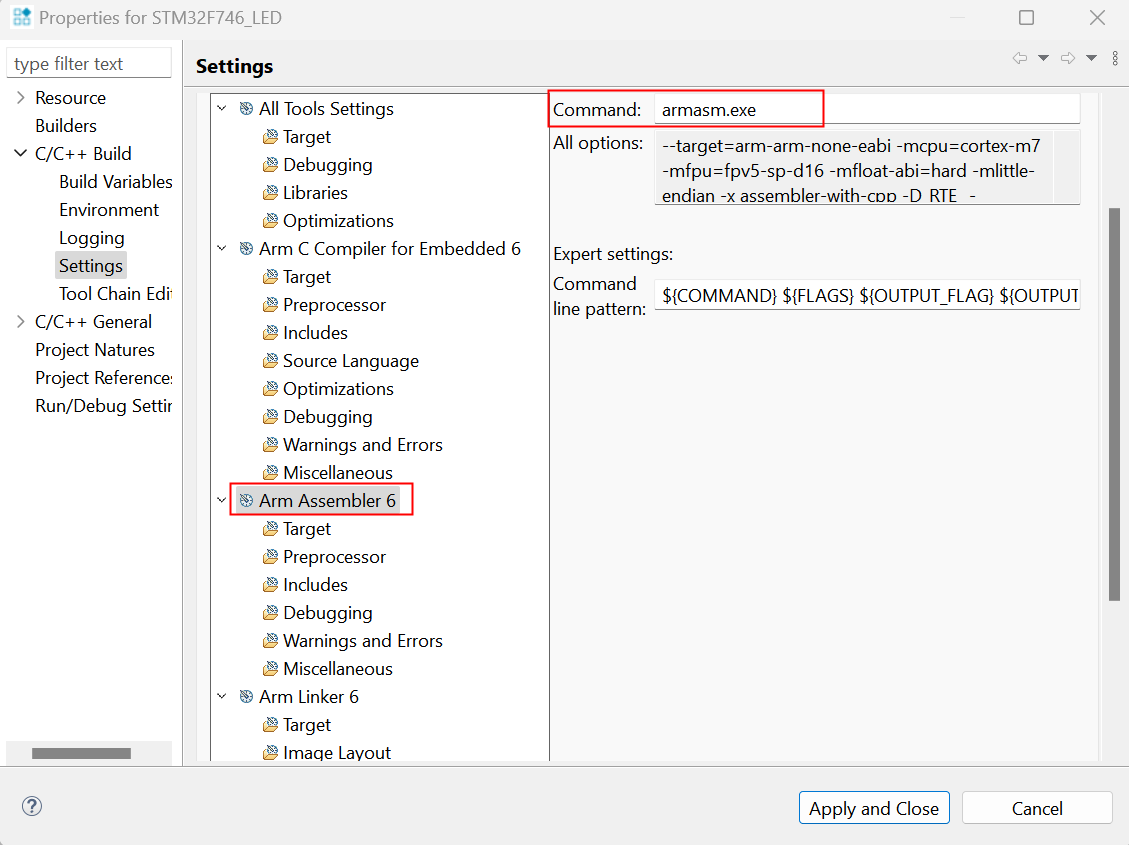
Task: Open the back history dropdown arrow
Action: [x=1043, y=58]
